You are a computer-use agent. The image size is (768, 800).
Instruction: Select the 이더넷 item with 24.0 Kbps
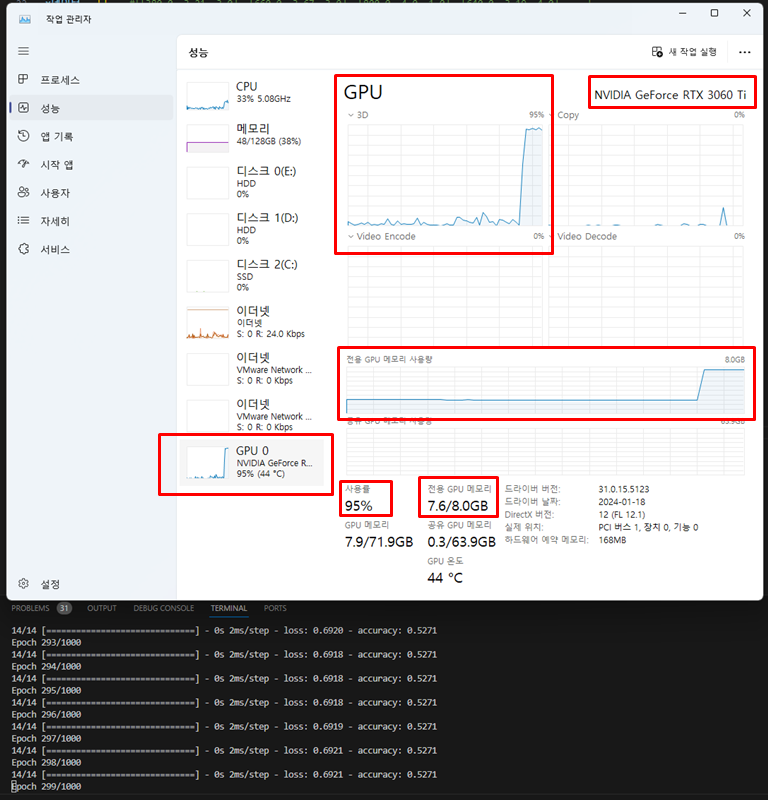coord(254,322)
